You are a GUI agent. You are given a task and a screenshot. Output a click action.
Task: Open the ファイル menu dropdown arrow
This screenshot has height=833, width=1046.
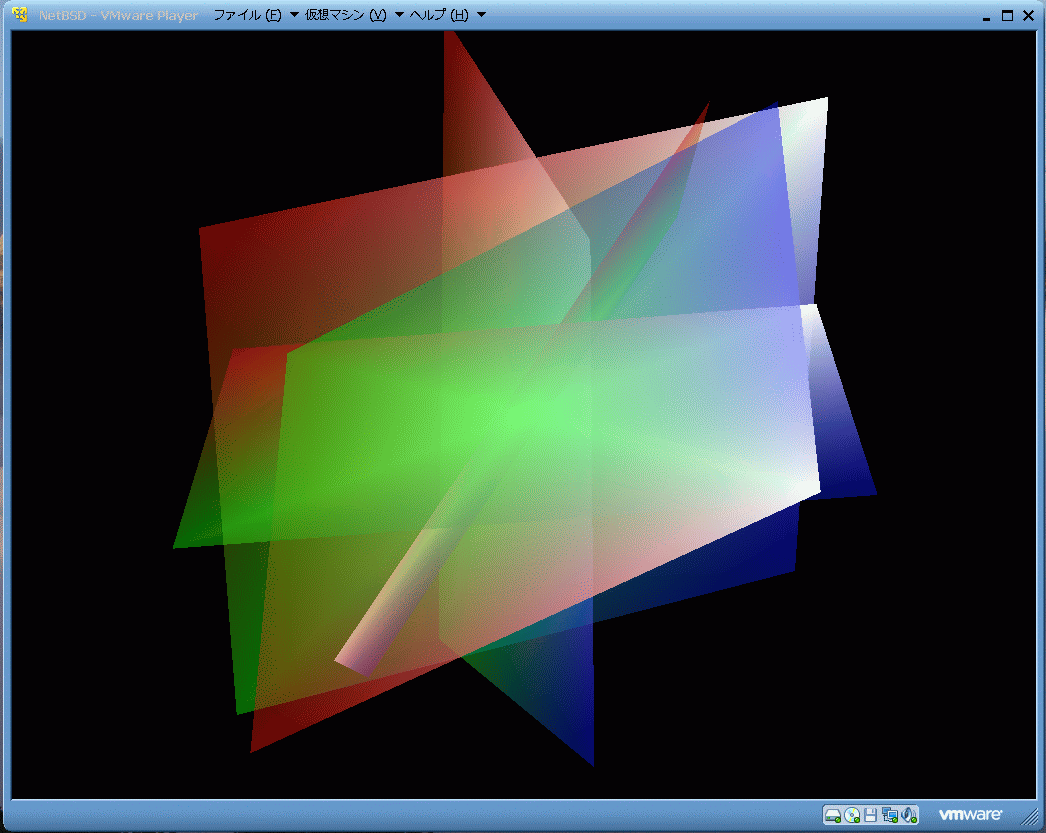(292, 15)
